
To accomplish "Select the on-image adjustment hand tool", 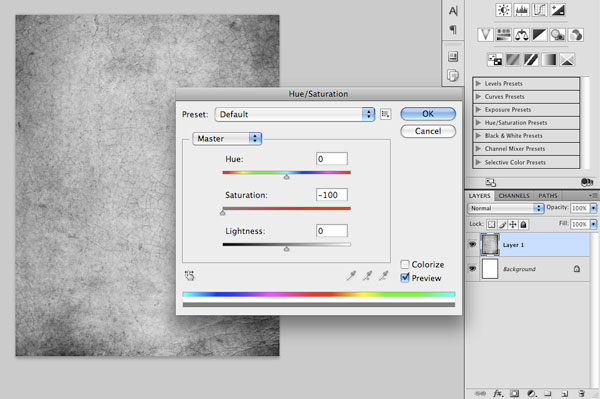I will 190,275.
